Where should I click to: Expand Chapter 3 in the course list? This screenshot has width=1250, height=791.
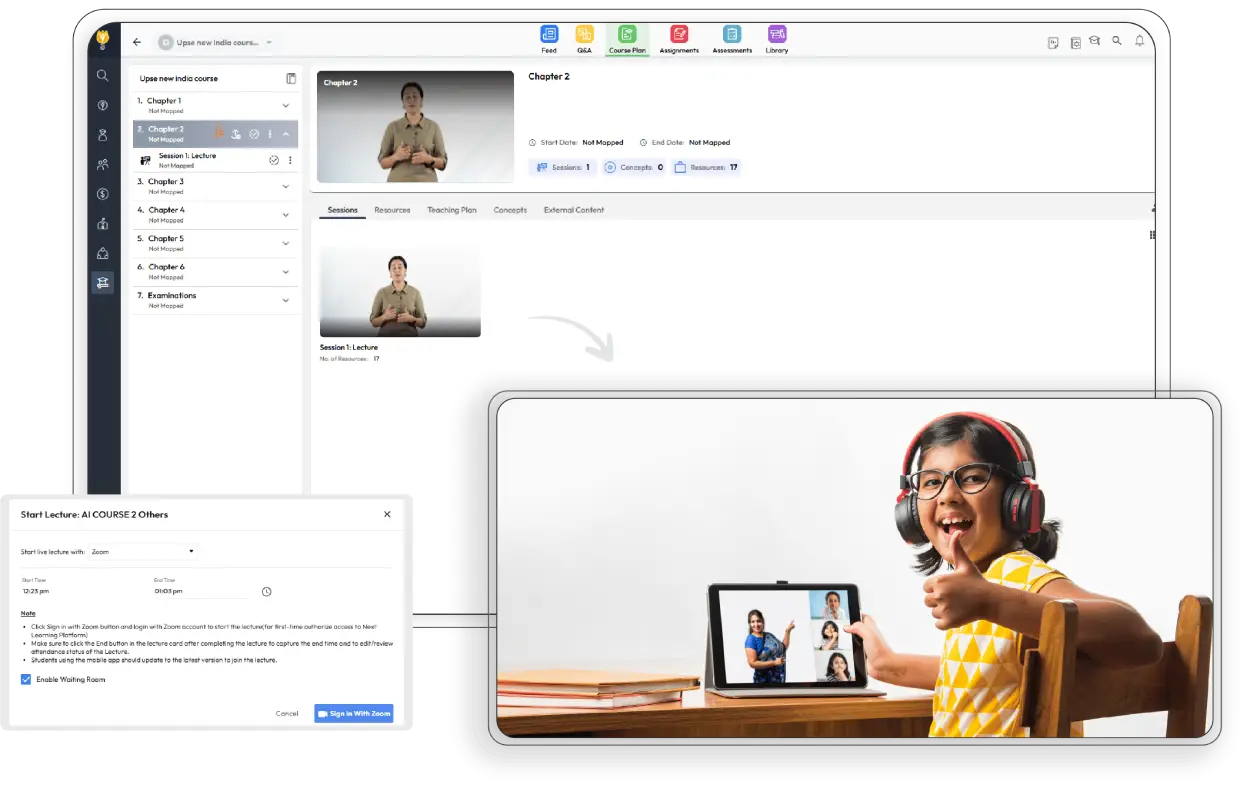(285, 186)
